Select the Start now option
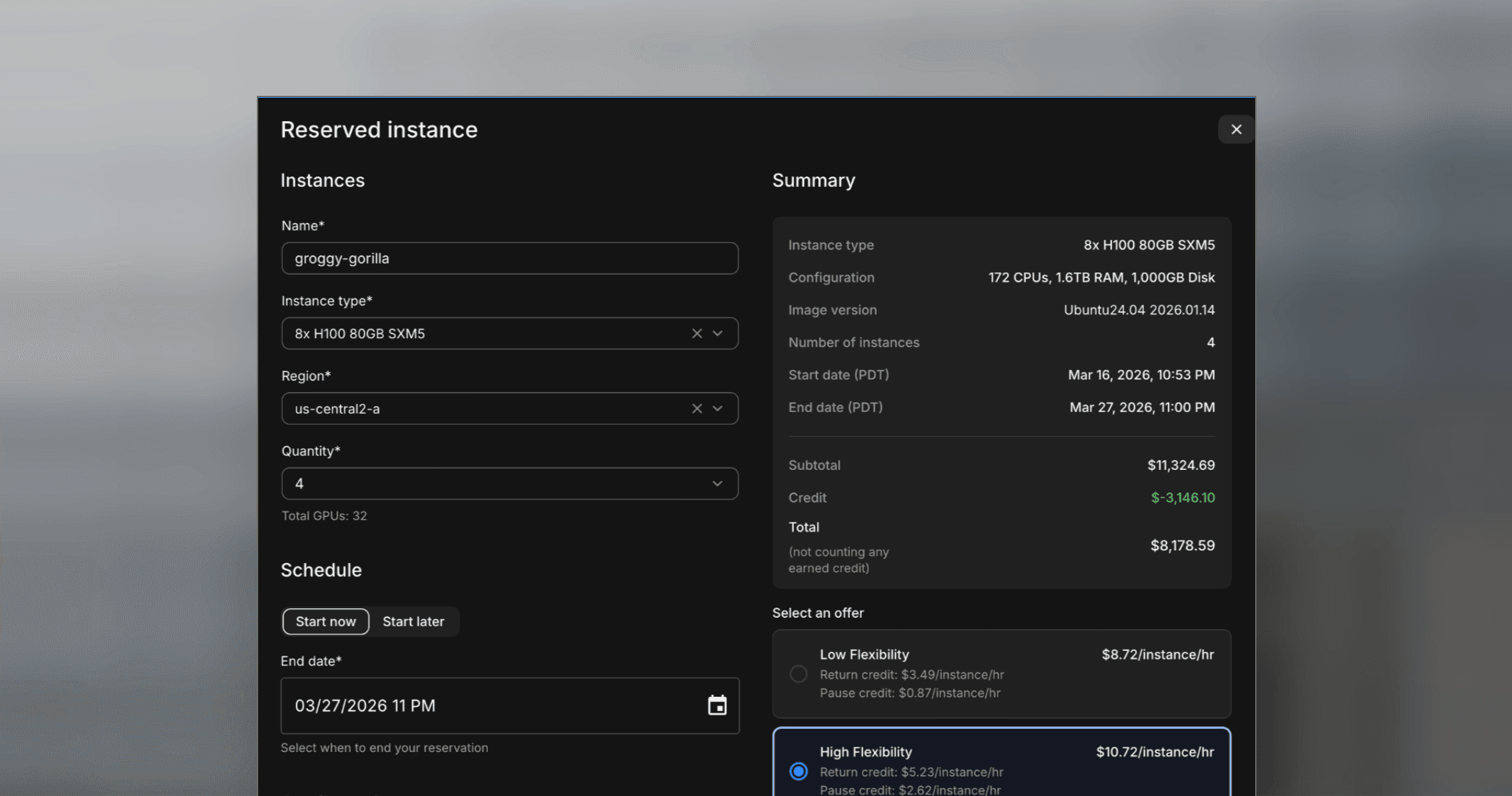This screenshot has width=1512, height=796. 325,621
